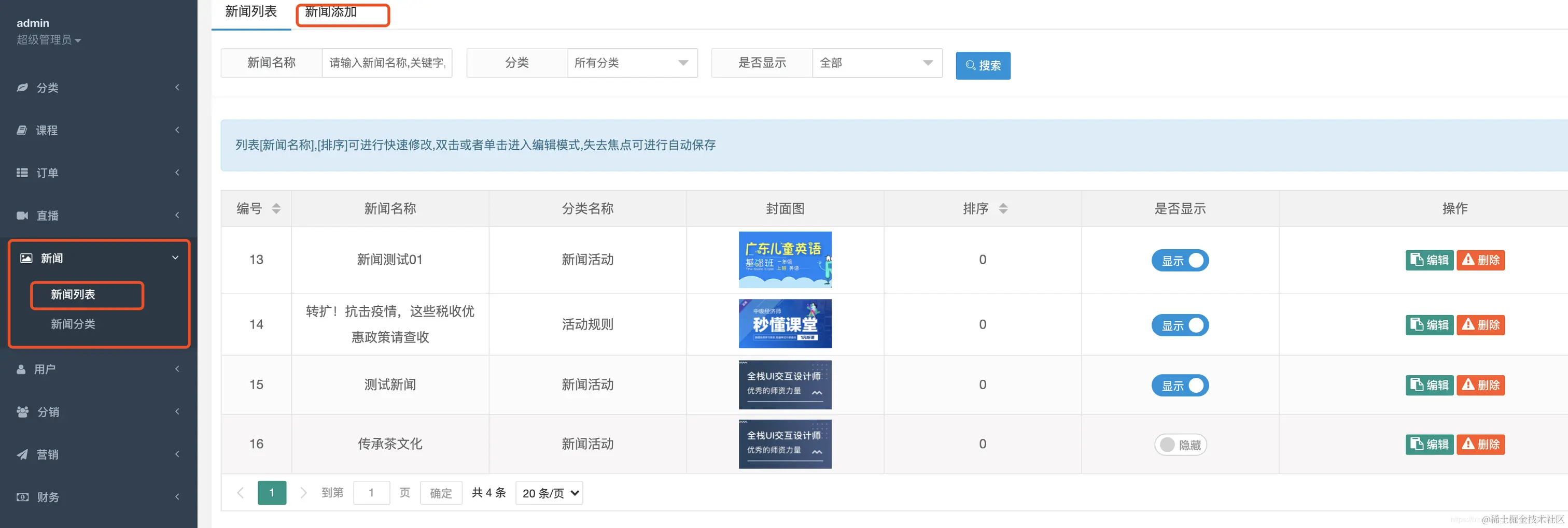Click the money icon beside 财务

22,497
